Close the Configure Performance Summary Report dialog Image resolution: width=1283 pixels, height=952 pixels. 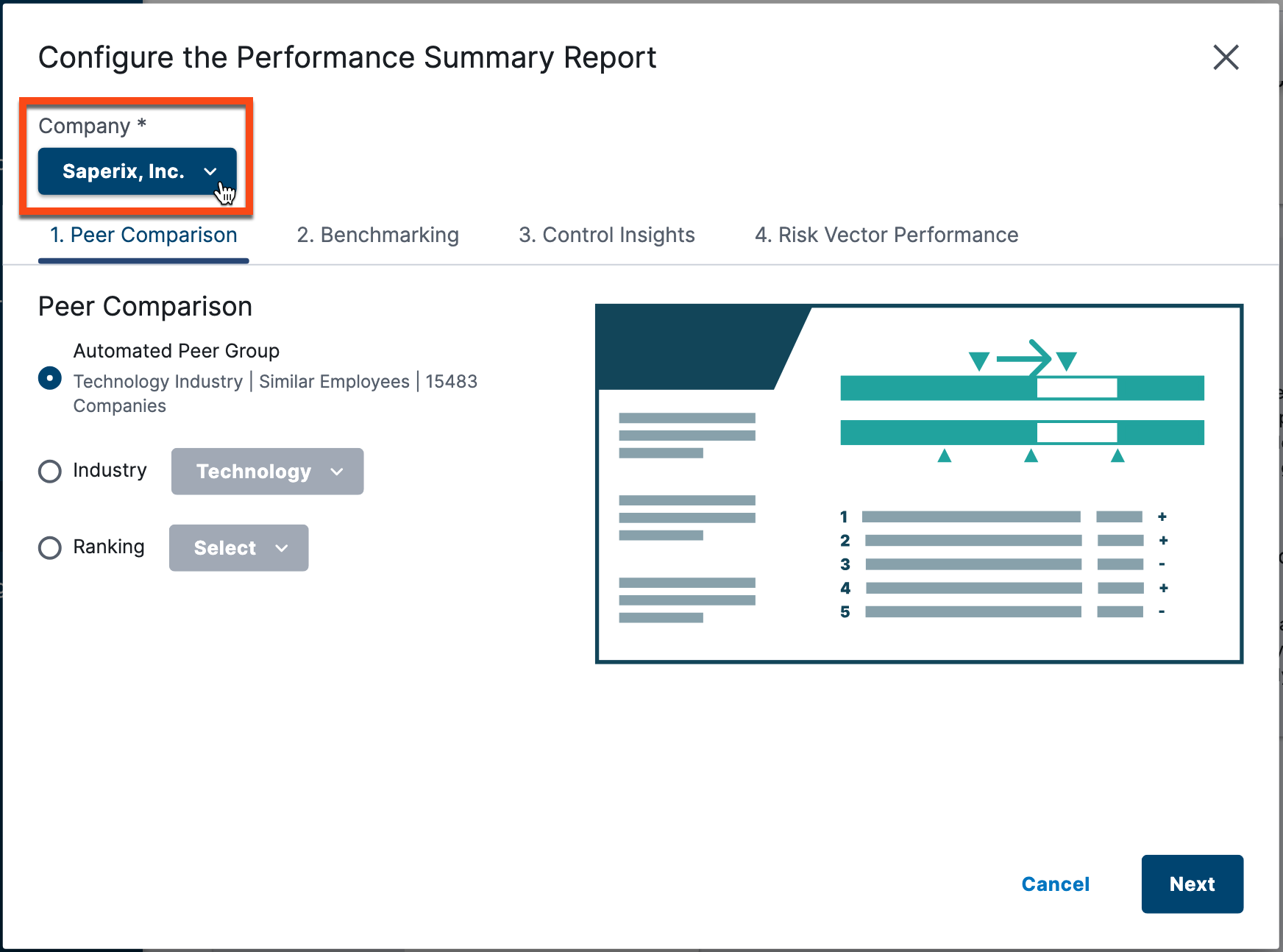(x=1226, y=57)
